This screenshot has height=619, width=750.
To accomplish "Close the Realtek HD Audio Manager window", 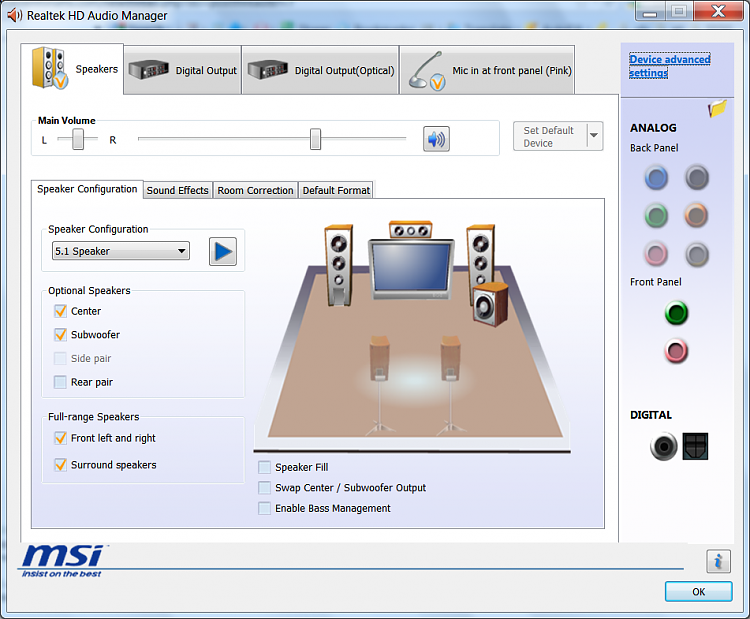I will (718, 11).
